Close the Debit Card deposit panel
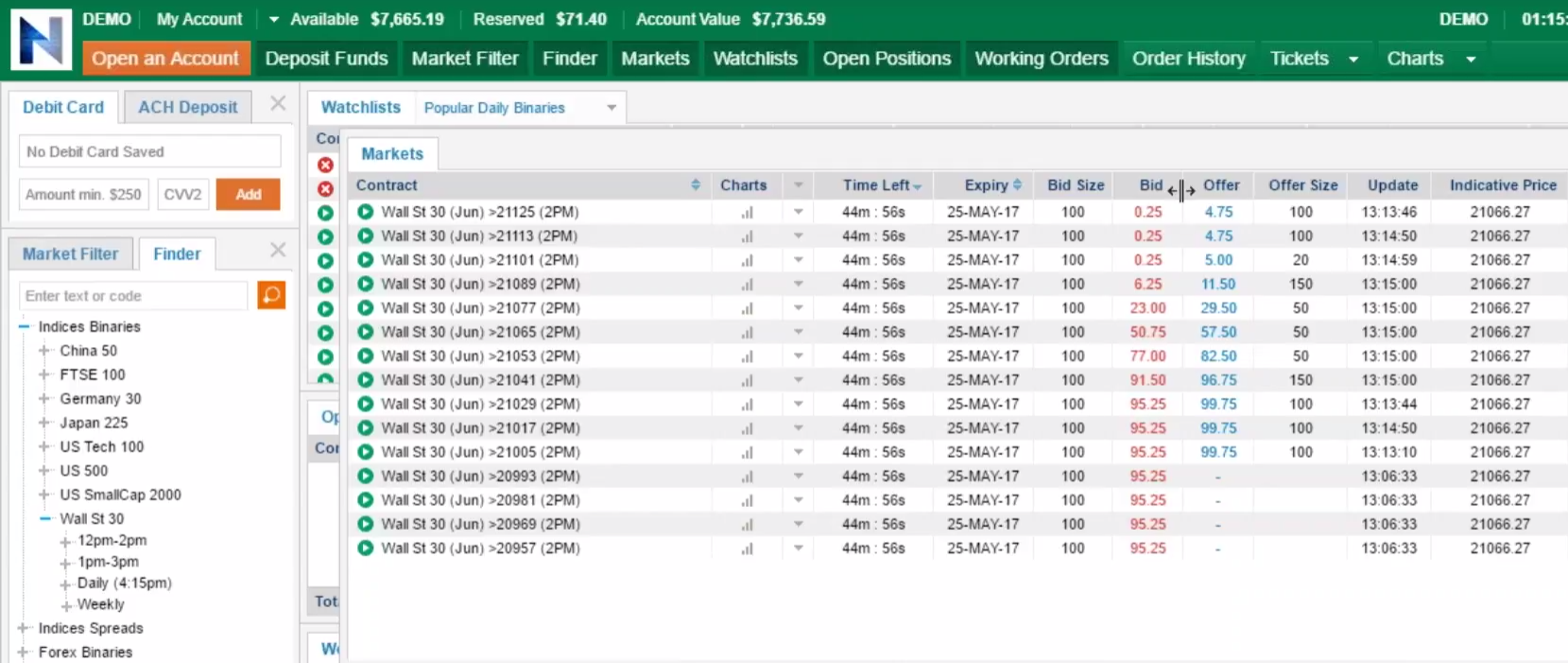Image resolution: width=1568 pixels, height=663 pixels. coord(278,103)
